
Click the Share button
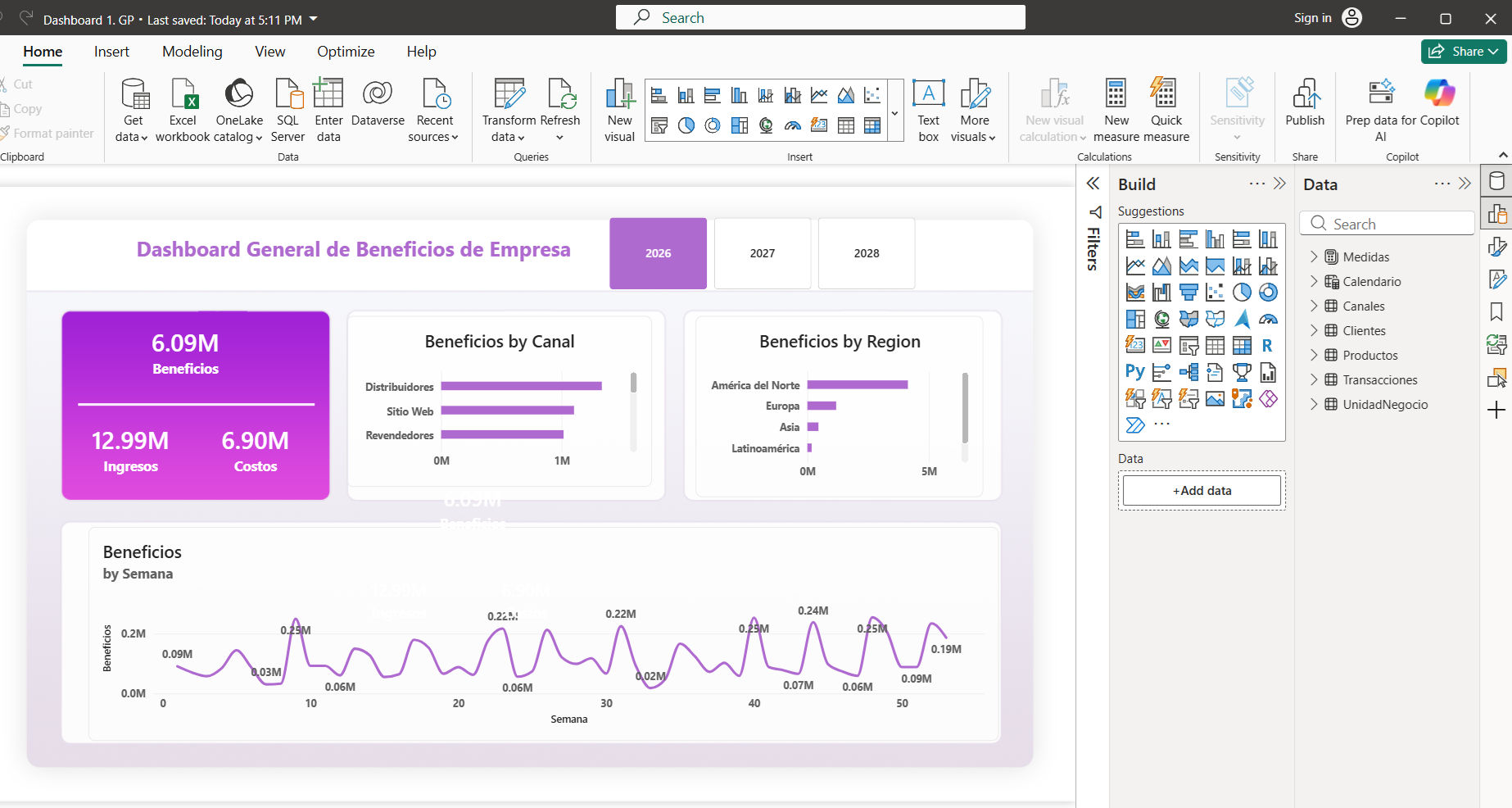(x=1464, y=52)
